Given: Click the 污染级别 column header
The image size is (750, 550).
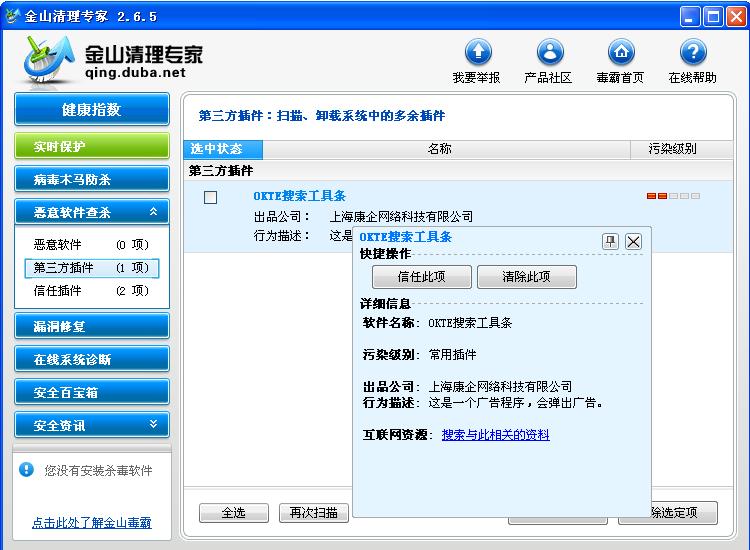Looking at the screenshot, I should coord(682,149).
